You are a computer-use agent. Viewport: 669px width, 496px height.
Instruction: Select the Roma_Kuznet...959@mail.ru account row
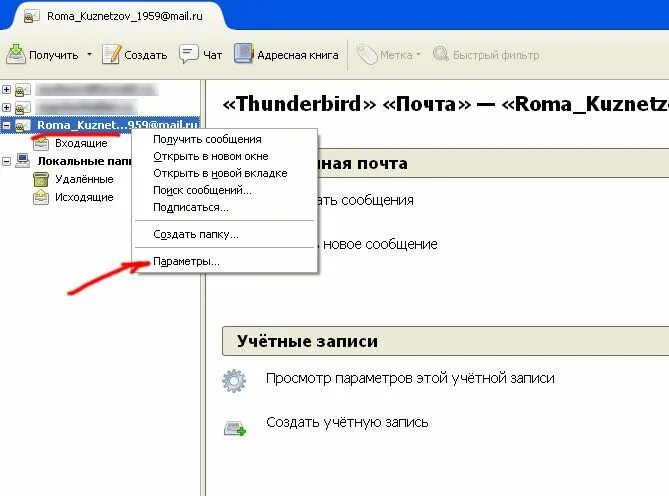click(x=100, y=125)
